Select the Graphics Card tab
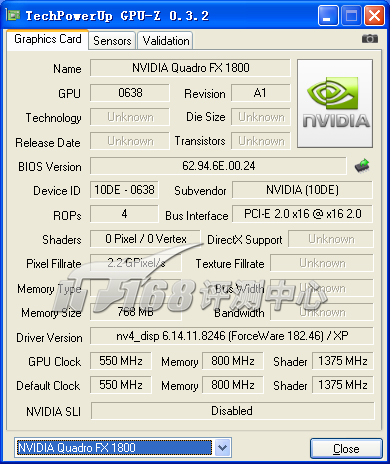 coord(48,39)
